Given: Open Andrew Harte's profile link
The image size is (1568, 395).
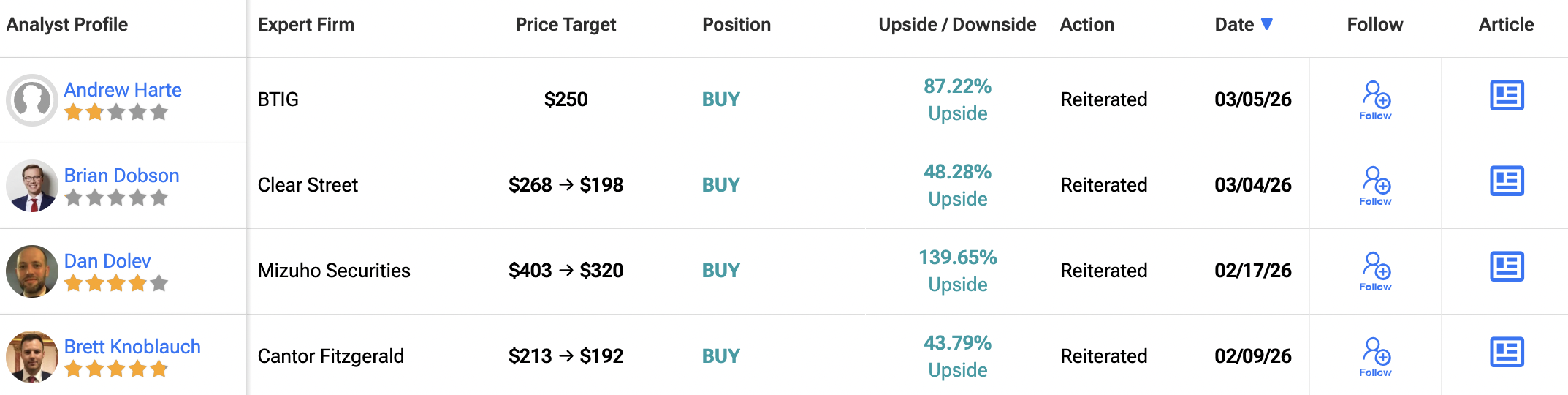Looking at the screenshot, I should [x=123, y=90].
